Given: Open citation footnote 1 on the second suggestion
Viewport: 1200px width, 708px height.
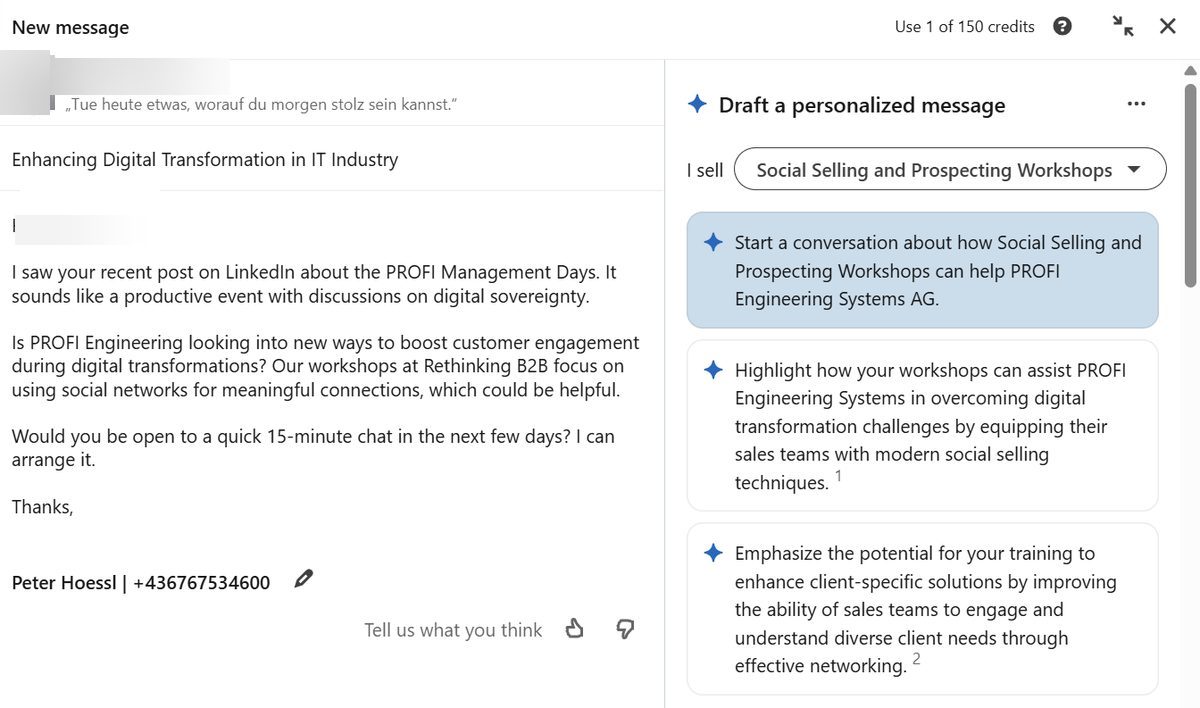Looking at the screenshot, I should [837, 476].
